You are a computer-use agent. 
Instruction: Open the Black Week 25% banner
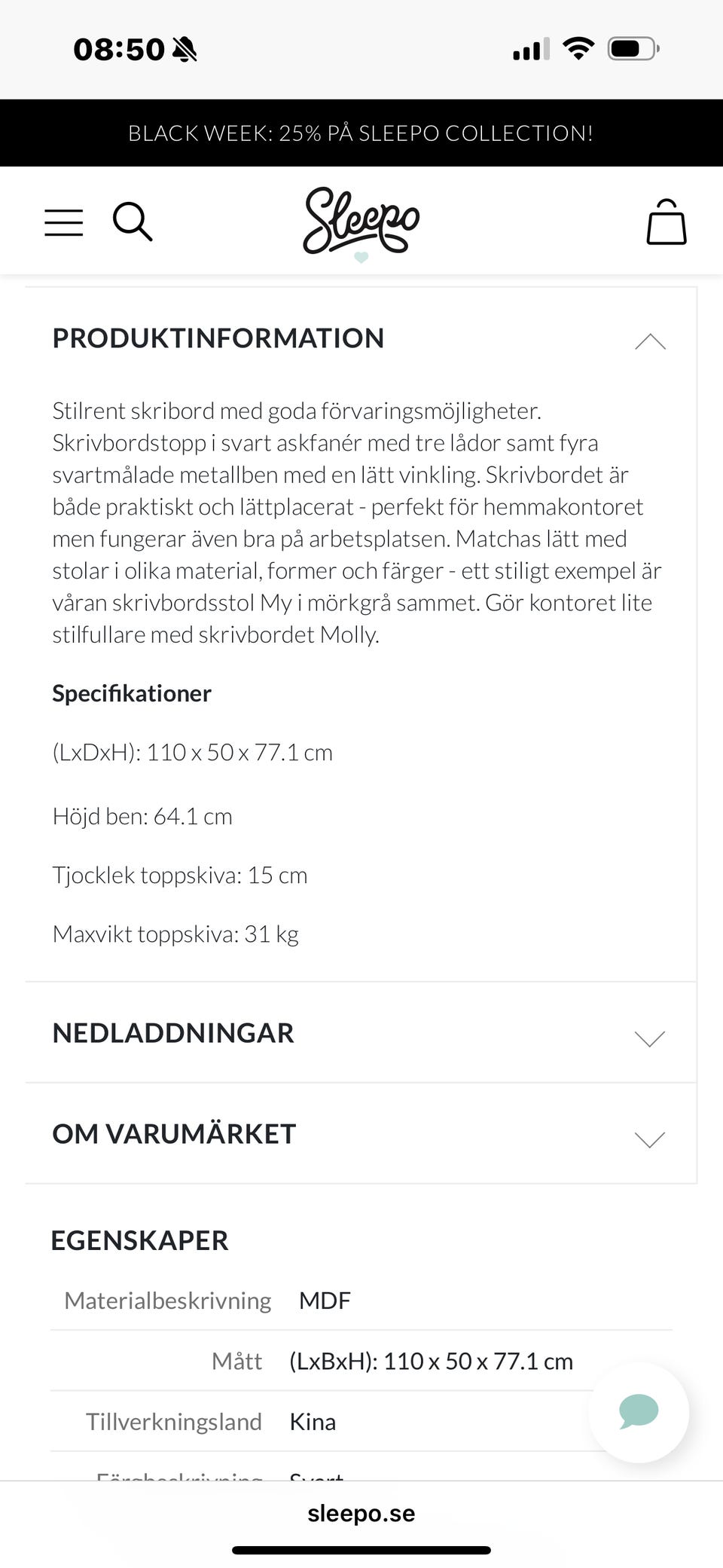click(361, 133)
